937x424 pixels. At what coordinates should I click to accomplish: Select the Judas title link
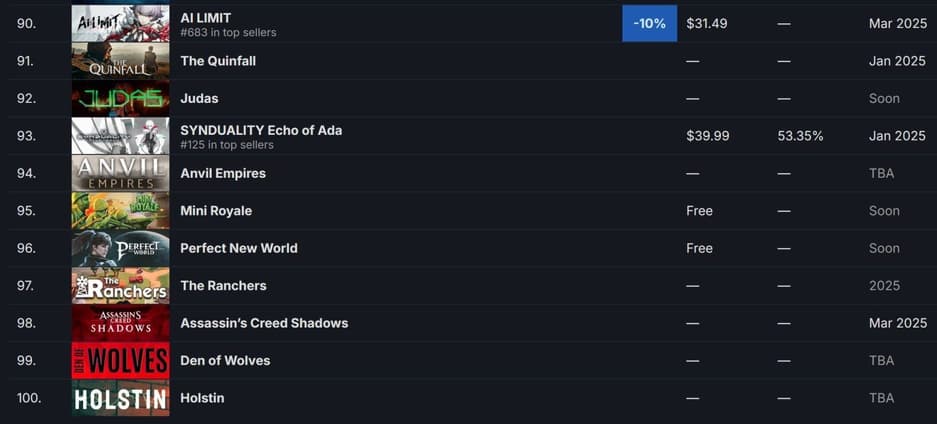click(x=199, y=98)
